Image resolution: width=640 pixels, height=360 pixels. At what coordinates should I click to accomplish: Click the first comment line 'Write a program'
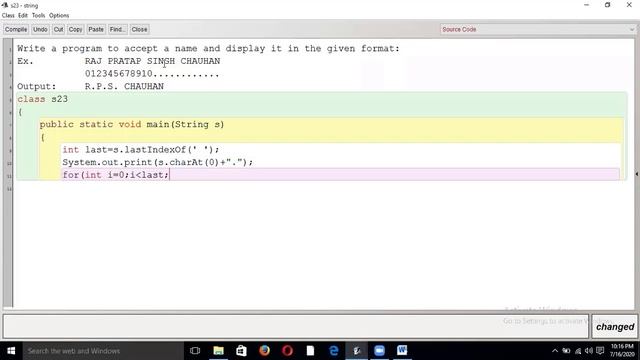coord(208,49)
